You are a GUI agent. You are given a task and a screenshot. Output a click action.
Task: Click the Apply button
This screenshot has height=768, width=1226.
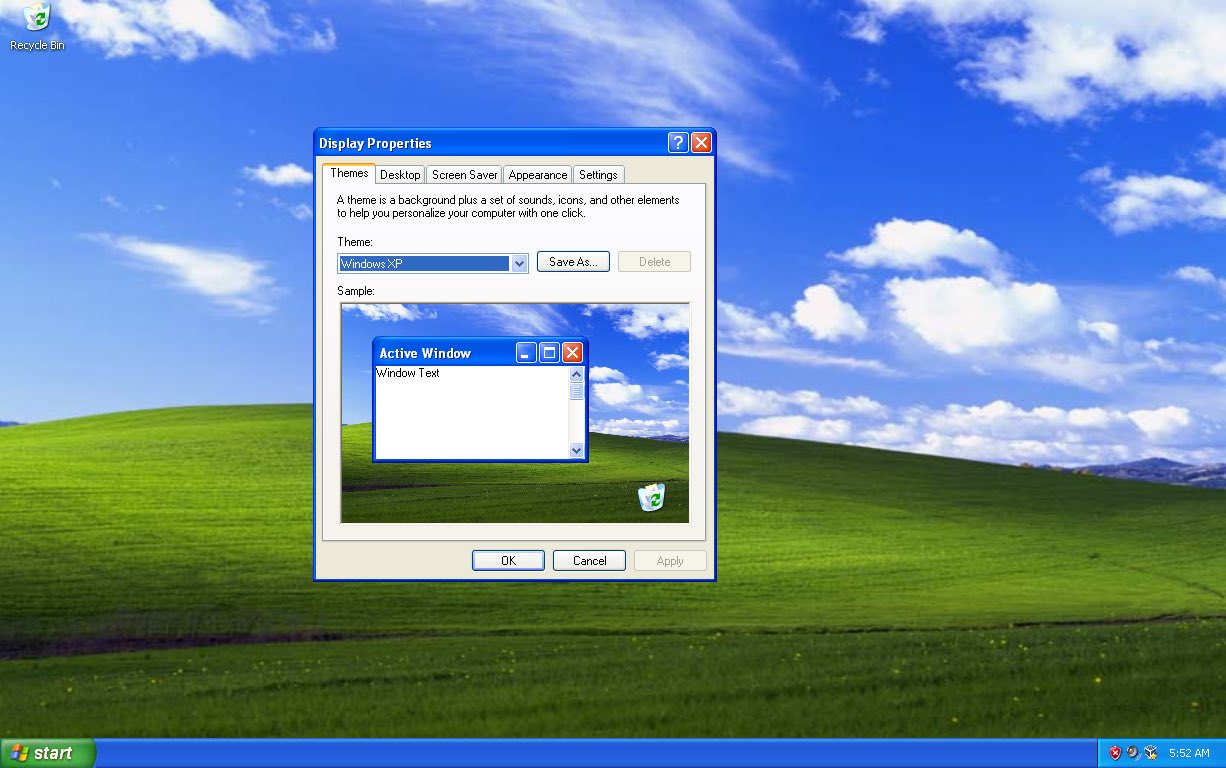pyautogui.click(x=669, y=560)
